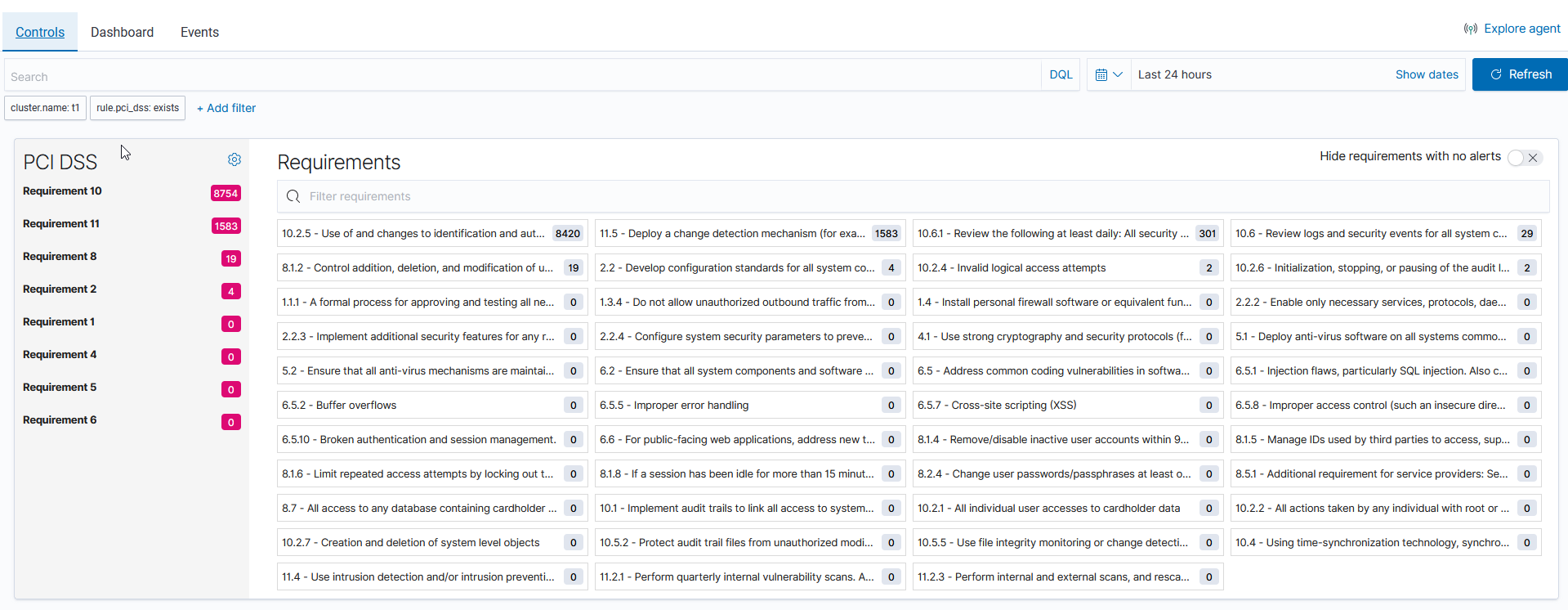Open requirement 10.6.1 Review the following daily
1568x610 pixels.
(1068, 233)
